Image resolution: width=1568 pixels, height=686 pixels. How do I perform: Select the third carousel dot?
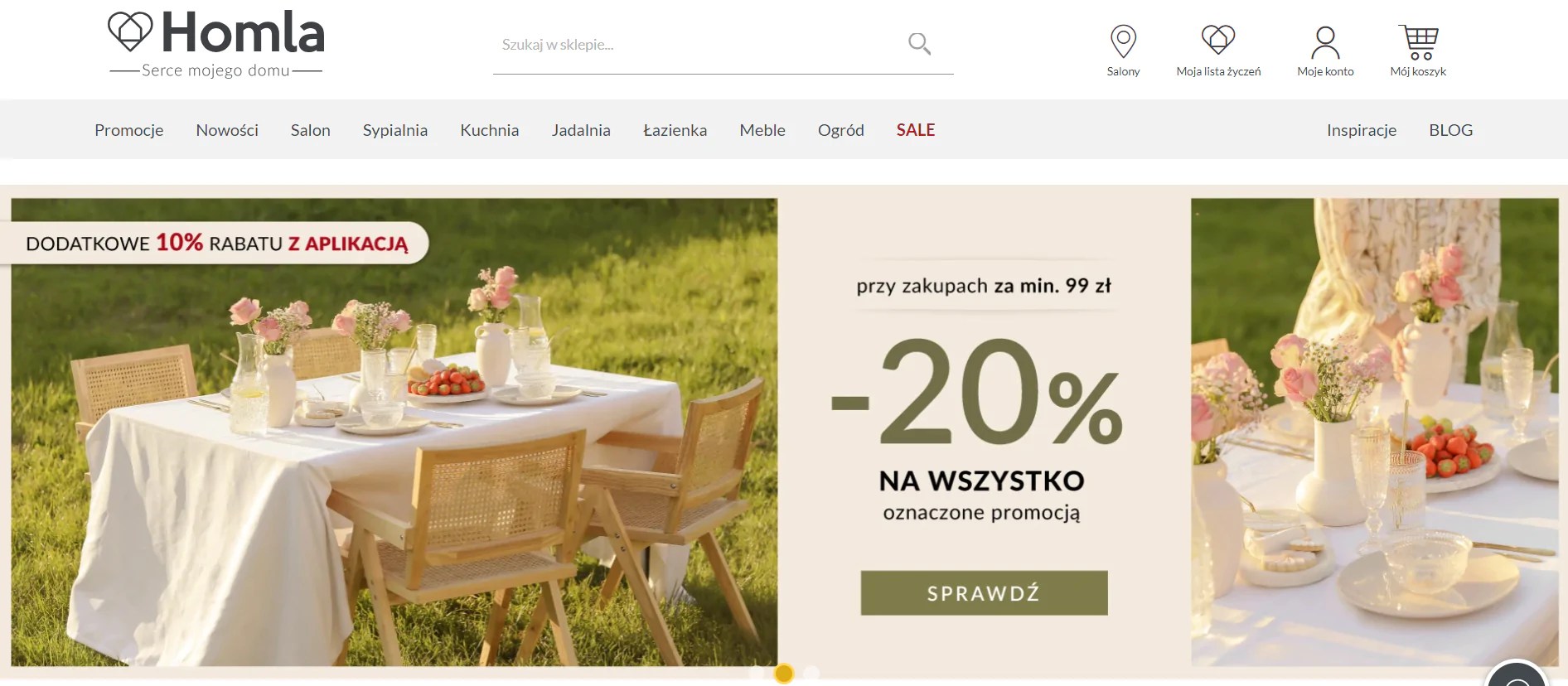811,673
